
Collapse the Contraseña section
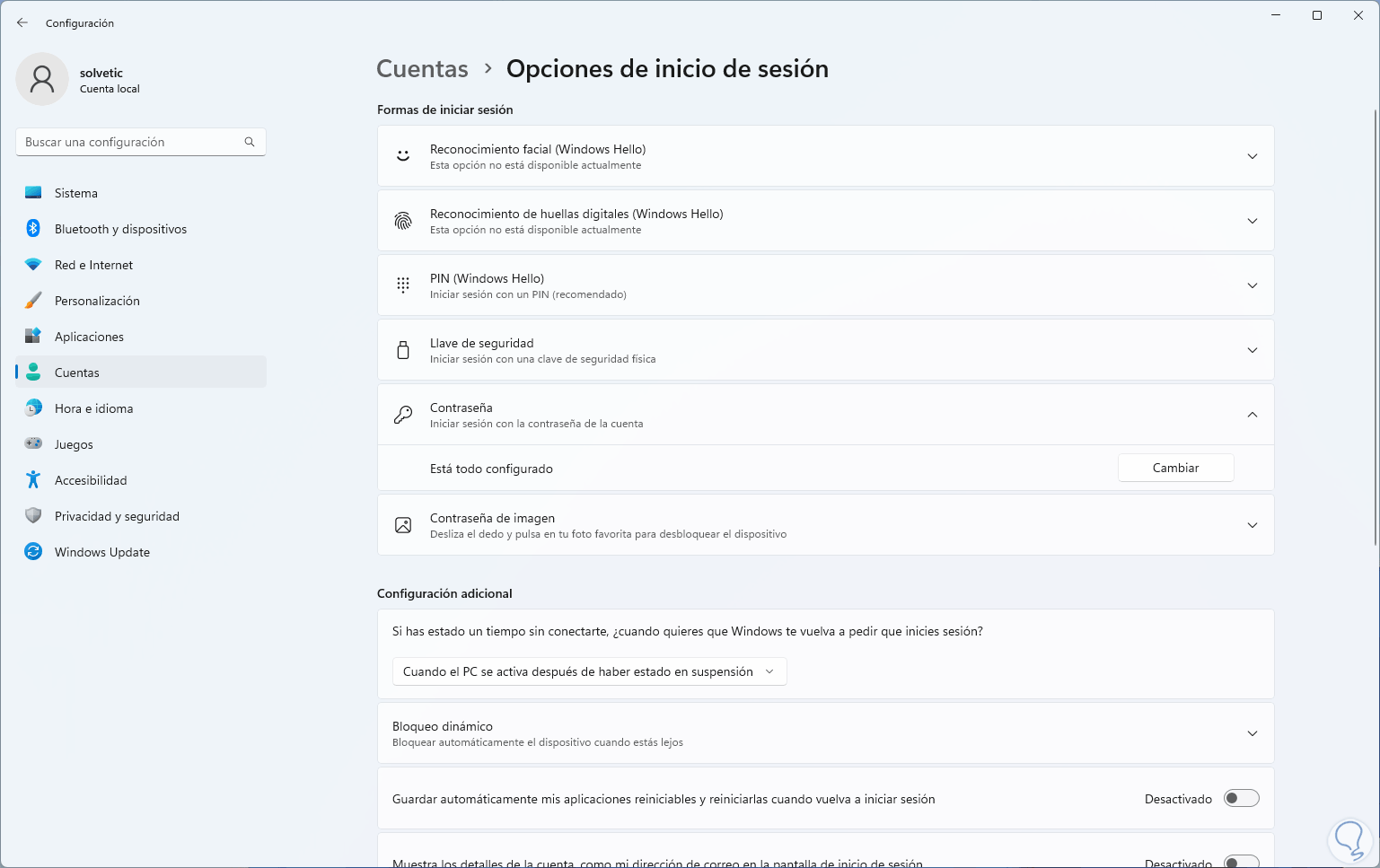pyautogui.click(x=1252, y=415)
